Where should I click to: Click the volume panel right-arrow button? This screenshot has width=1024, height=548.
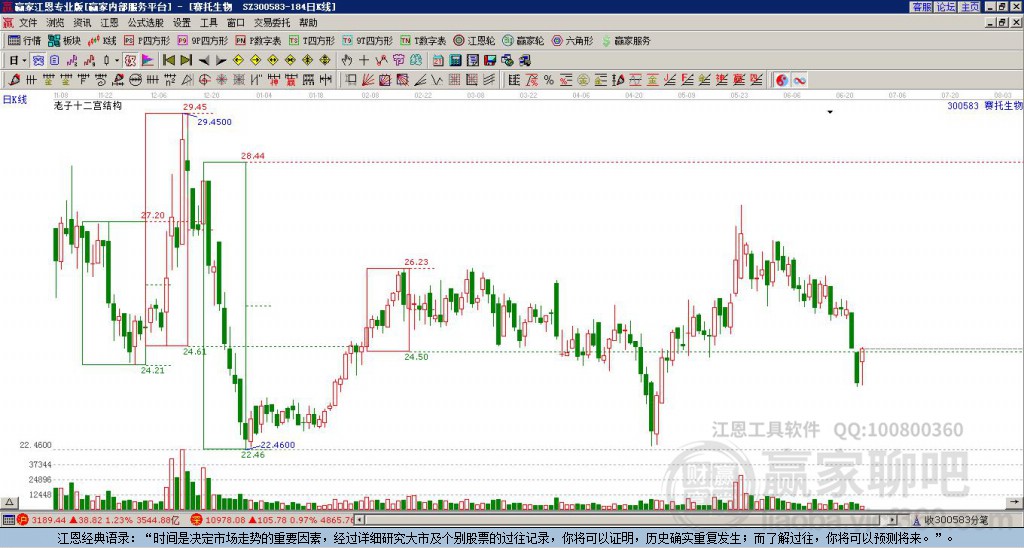point(1014,502)
